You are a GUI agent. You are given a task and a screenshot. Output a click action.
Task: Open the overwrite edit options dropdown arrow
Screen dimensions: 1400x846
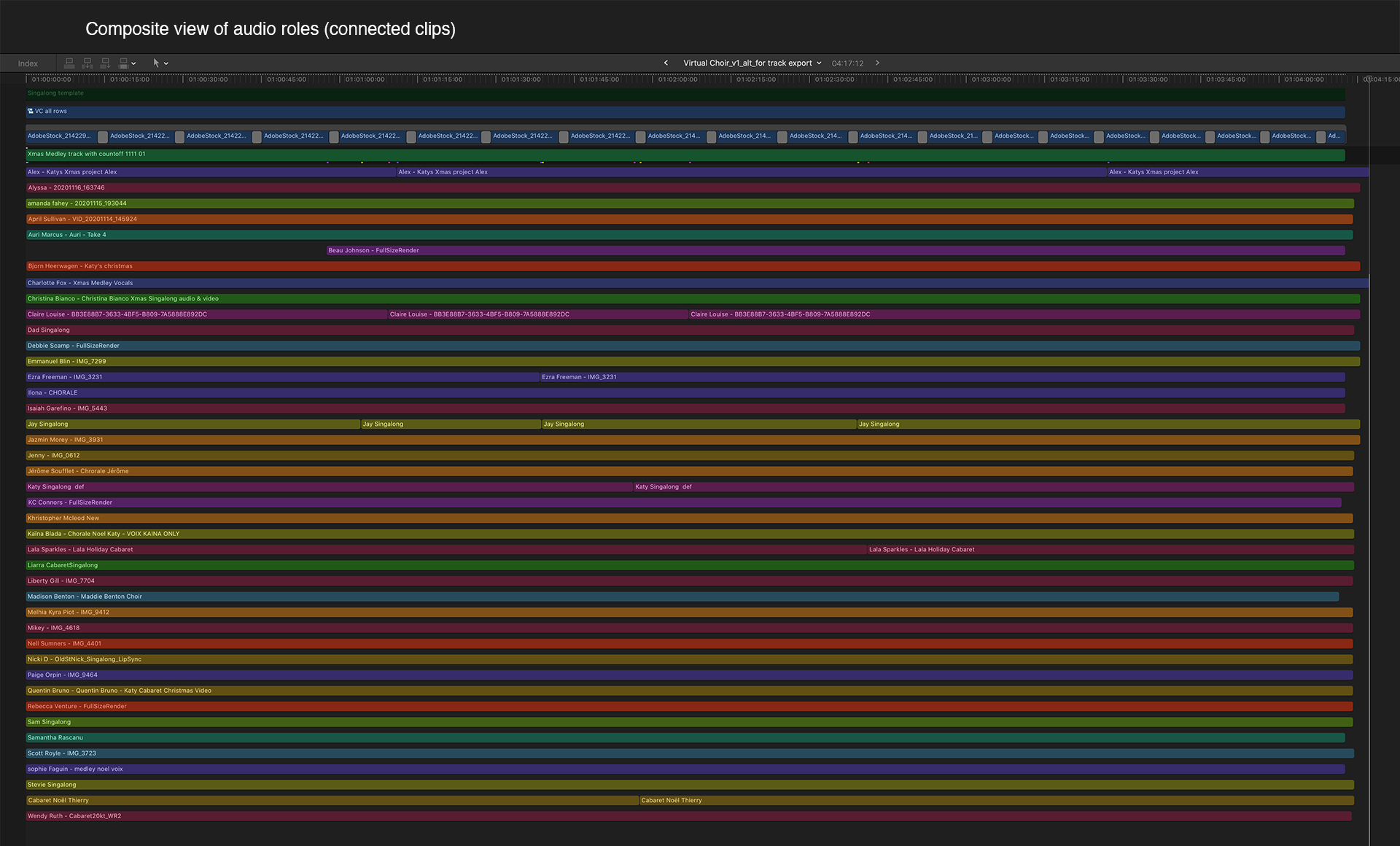pos(133,64)
